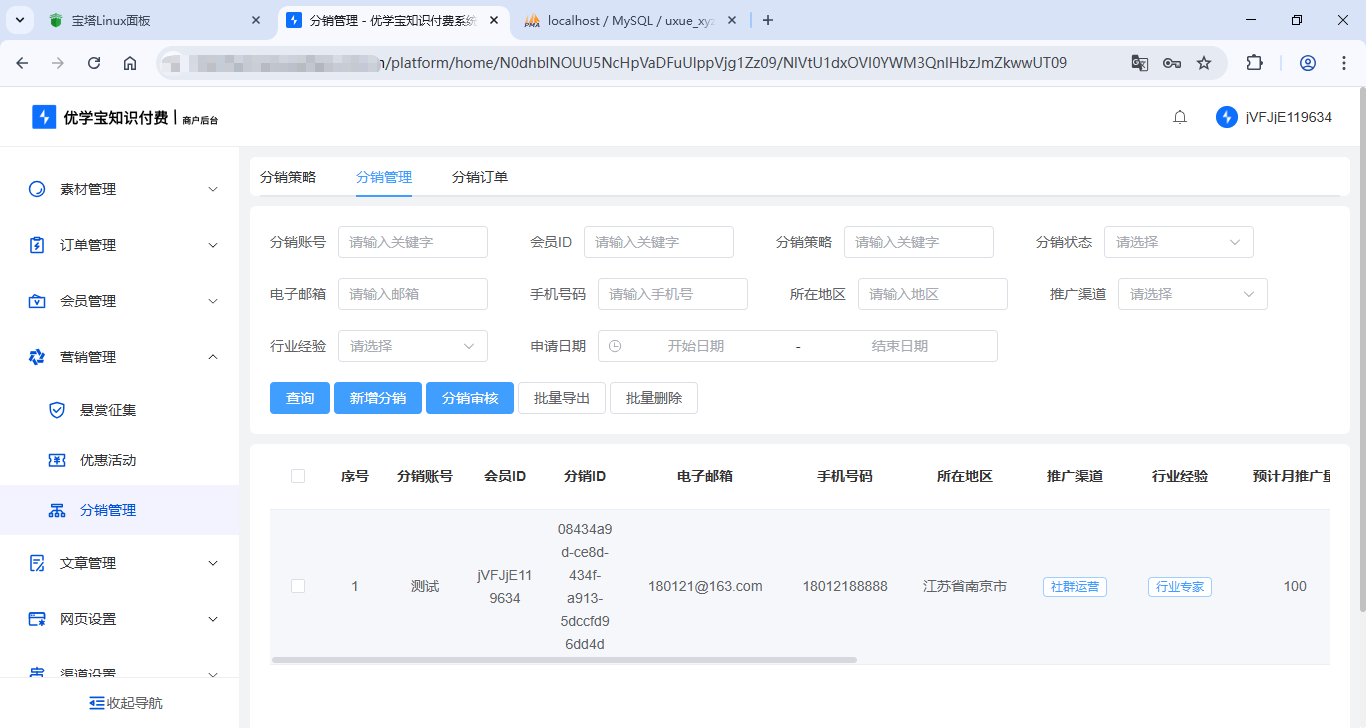
Task: Click the 新增分销 button
Action: (x=377, y=398)
